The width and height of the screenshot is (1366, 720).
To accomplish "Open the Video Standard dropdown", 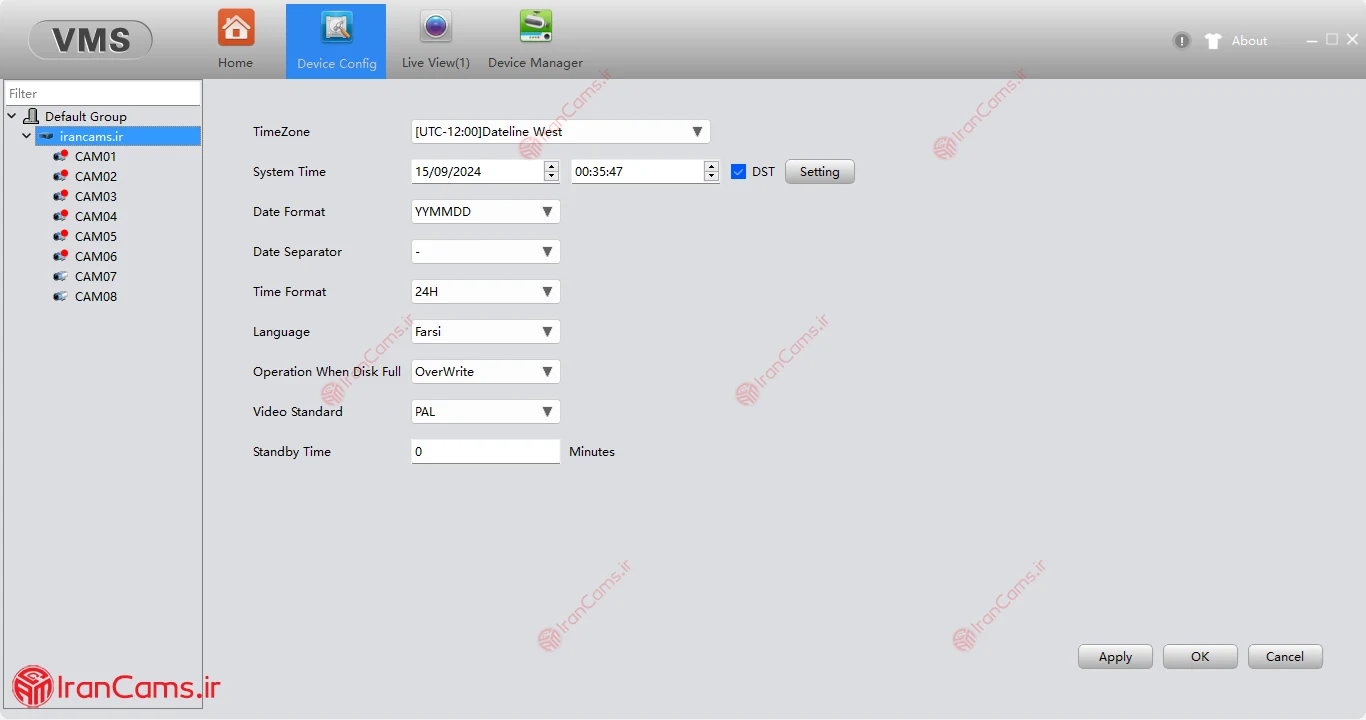I will click(x=486, y=412).
